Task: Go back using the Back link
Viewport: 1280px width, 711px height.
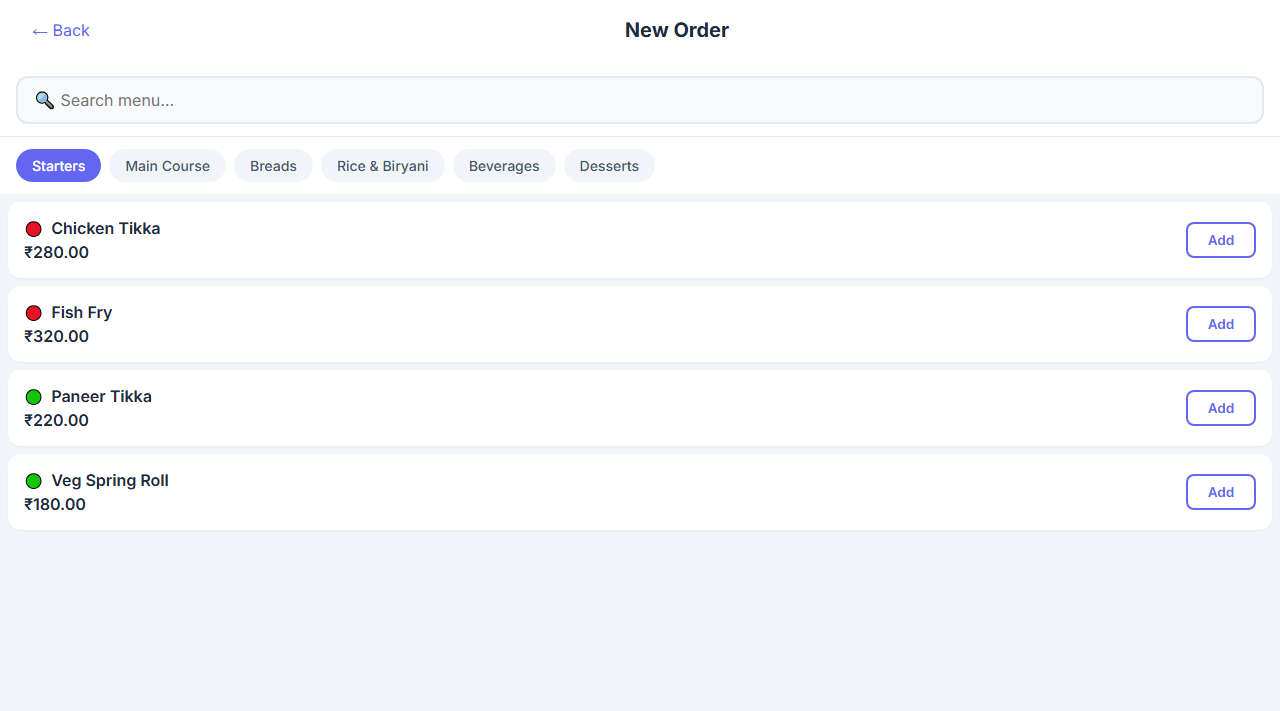Action: (x=61, y=31)
